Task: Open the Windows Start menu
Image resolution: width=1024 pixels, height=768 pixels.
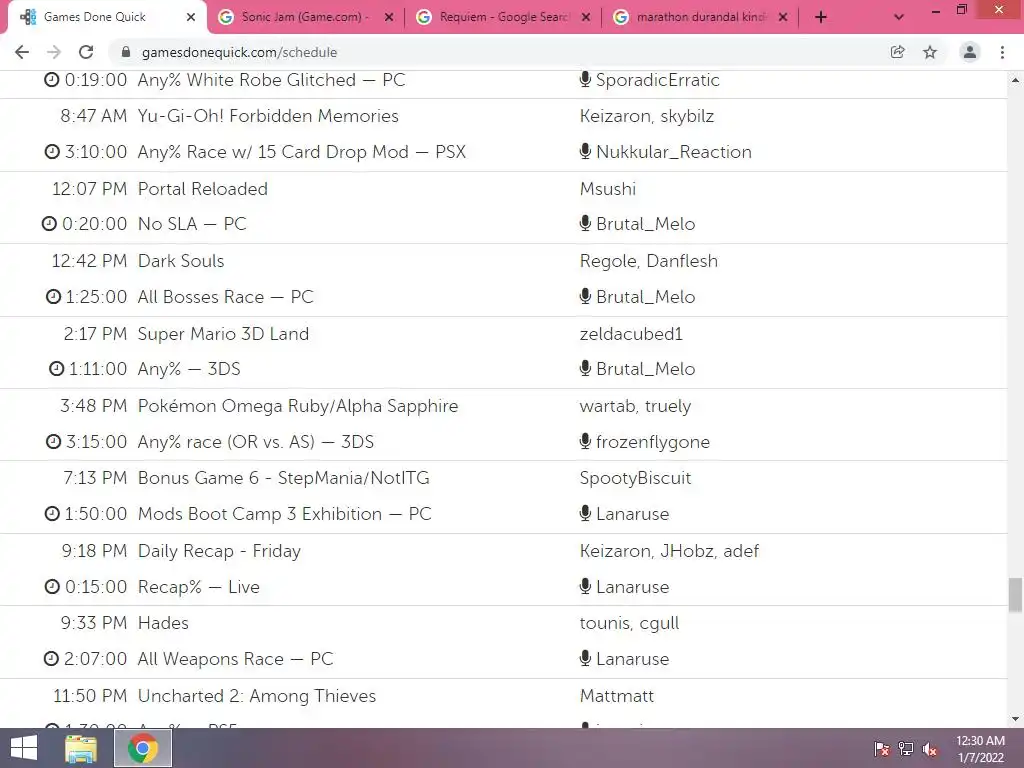Action: point(24,748)
